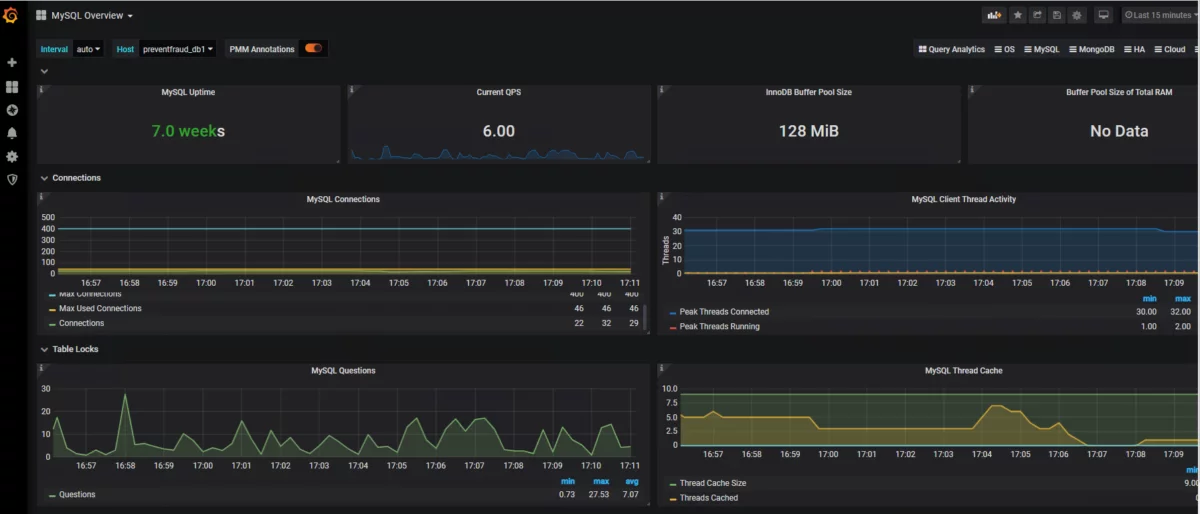The image size is (1200, 514).
Task: Open the Cloud dashboards menu
Action: 1169,49
